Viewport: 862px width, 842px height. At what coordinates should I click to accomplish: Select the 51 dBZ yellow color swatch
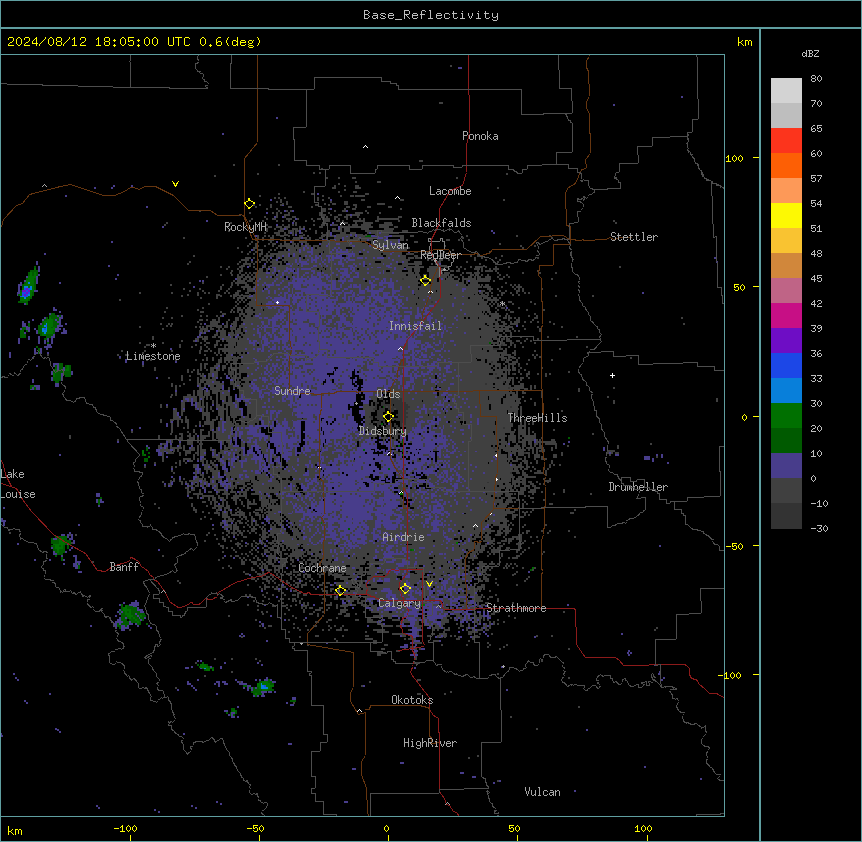(786, 215)
